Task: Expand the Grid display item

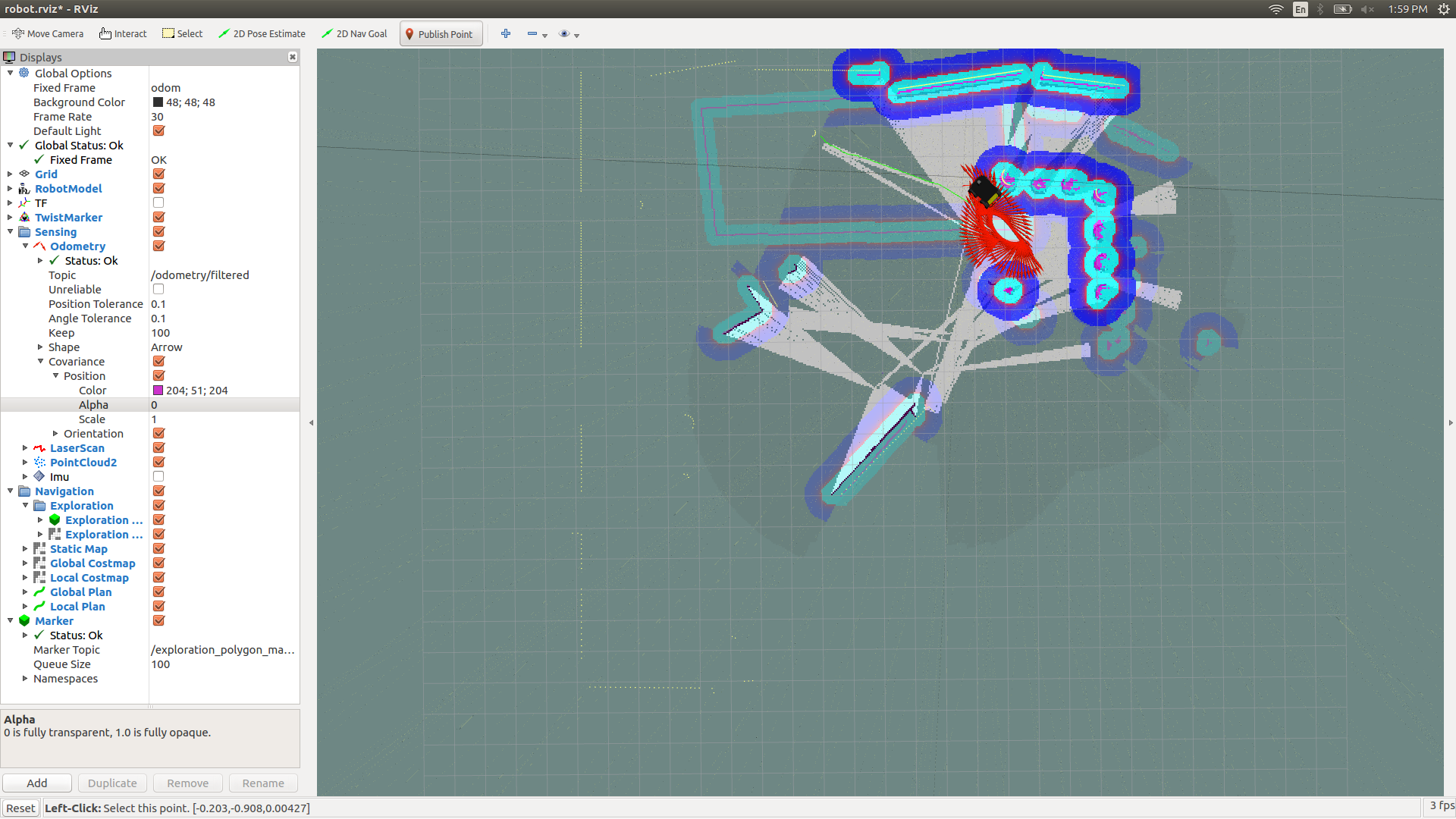Action: pos(10,174)
